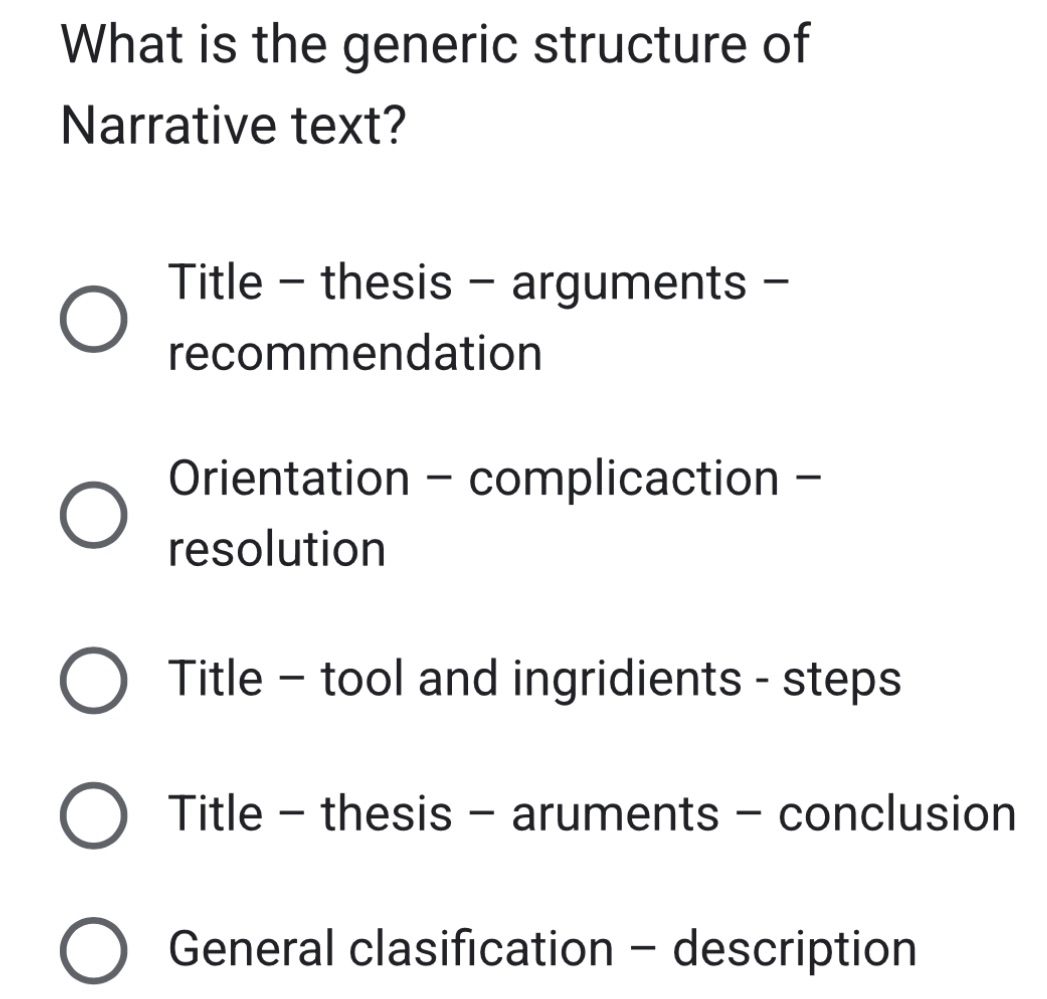The width and height of the screenshot is (1047, 999).
Task: Select the 'Title – thesis – aruments – conclusion' option
Action: (x=95, y=815)
